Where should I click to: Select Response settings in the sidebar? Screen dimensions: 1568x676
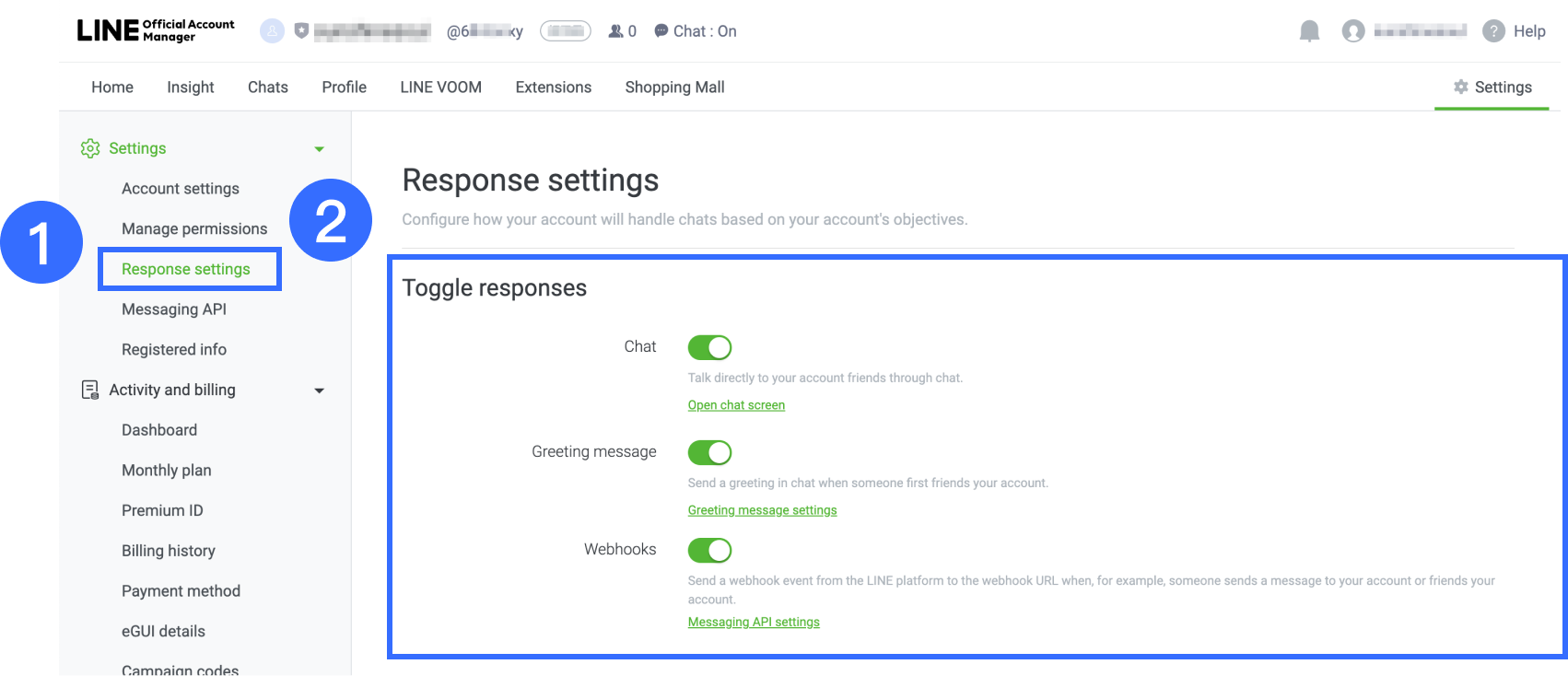click(x=186, y=269)
